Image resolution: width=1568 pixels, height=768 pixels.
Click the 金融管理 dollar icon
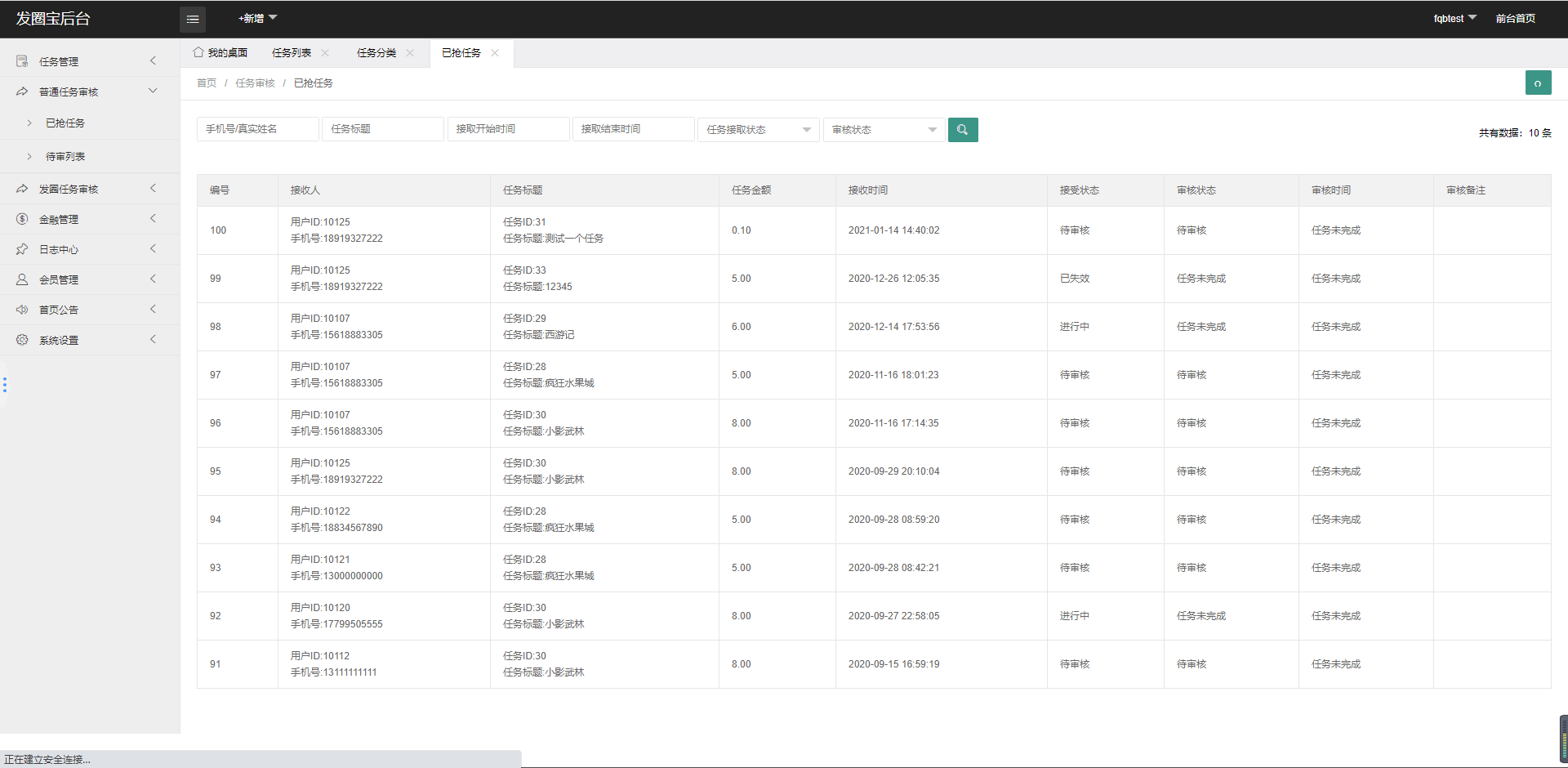22,219
